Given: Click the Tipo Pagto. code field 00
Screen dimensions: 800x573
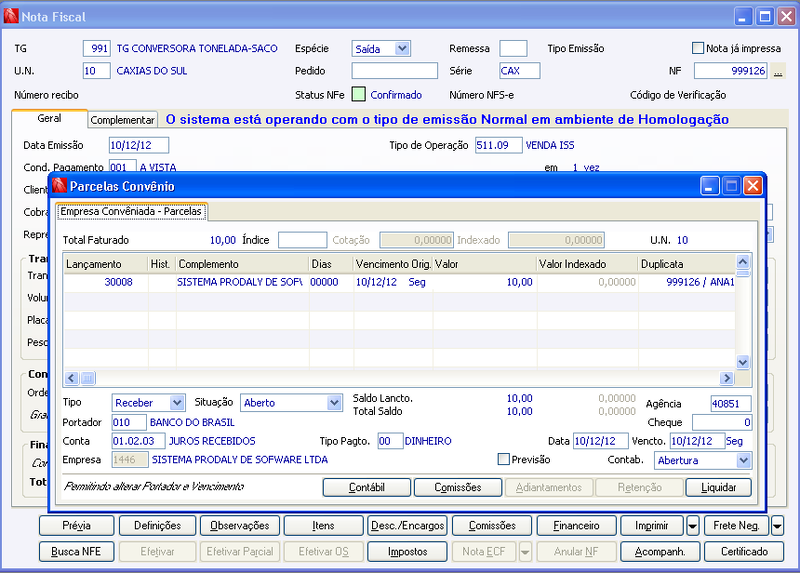Looking at the screenshot, I should coord(390,441).
